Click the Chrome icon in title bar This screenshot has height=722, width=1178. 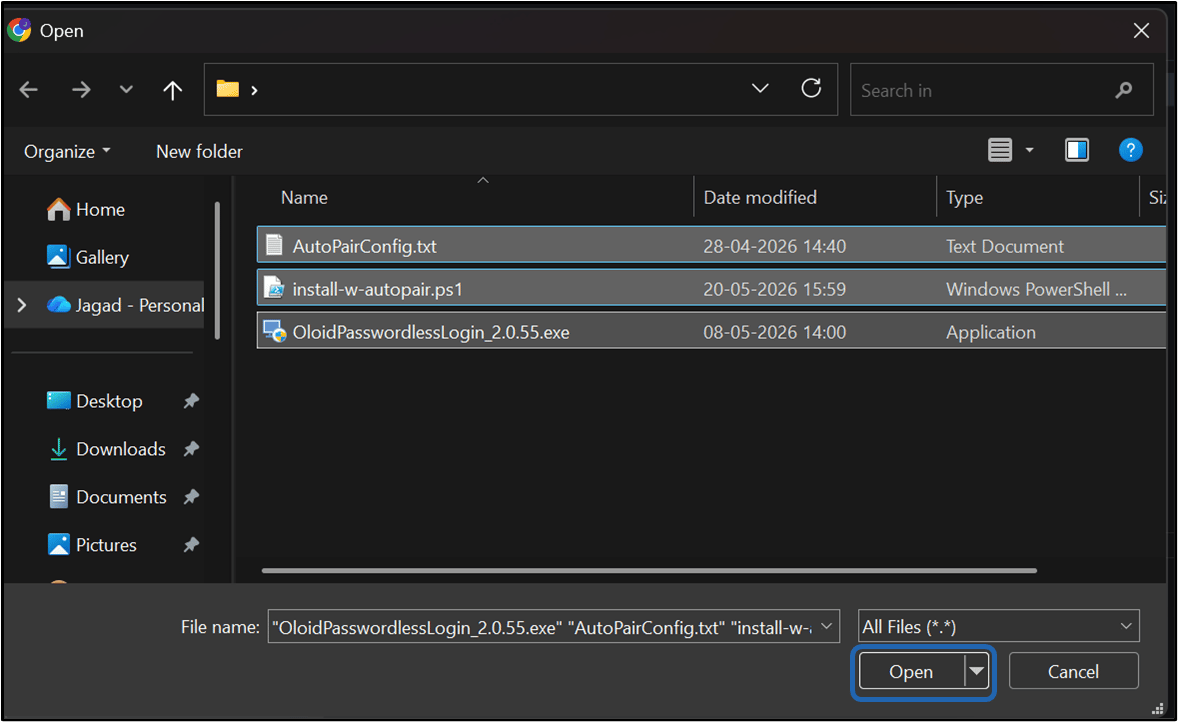(x=19, y=30)
